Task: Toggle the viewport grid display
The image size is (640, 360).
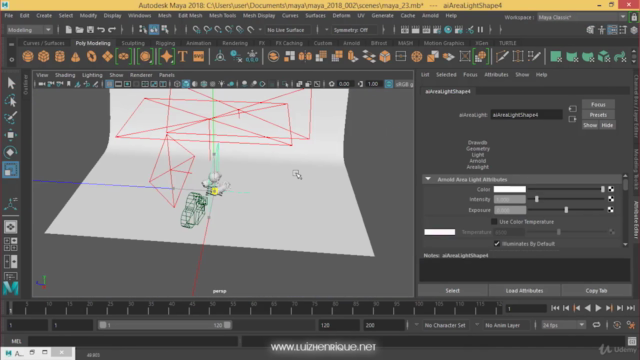Action: pyautogui.click(x=109, y=84)
